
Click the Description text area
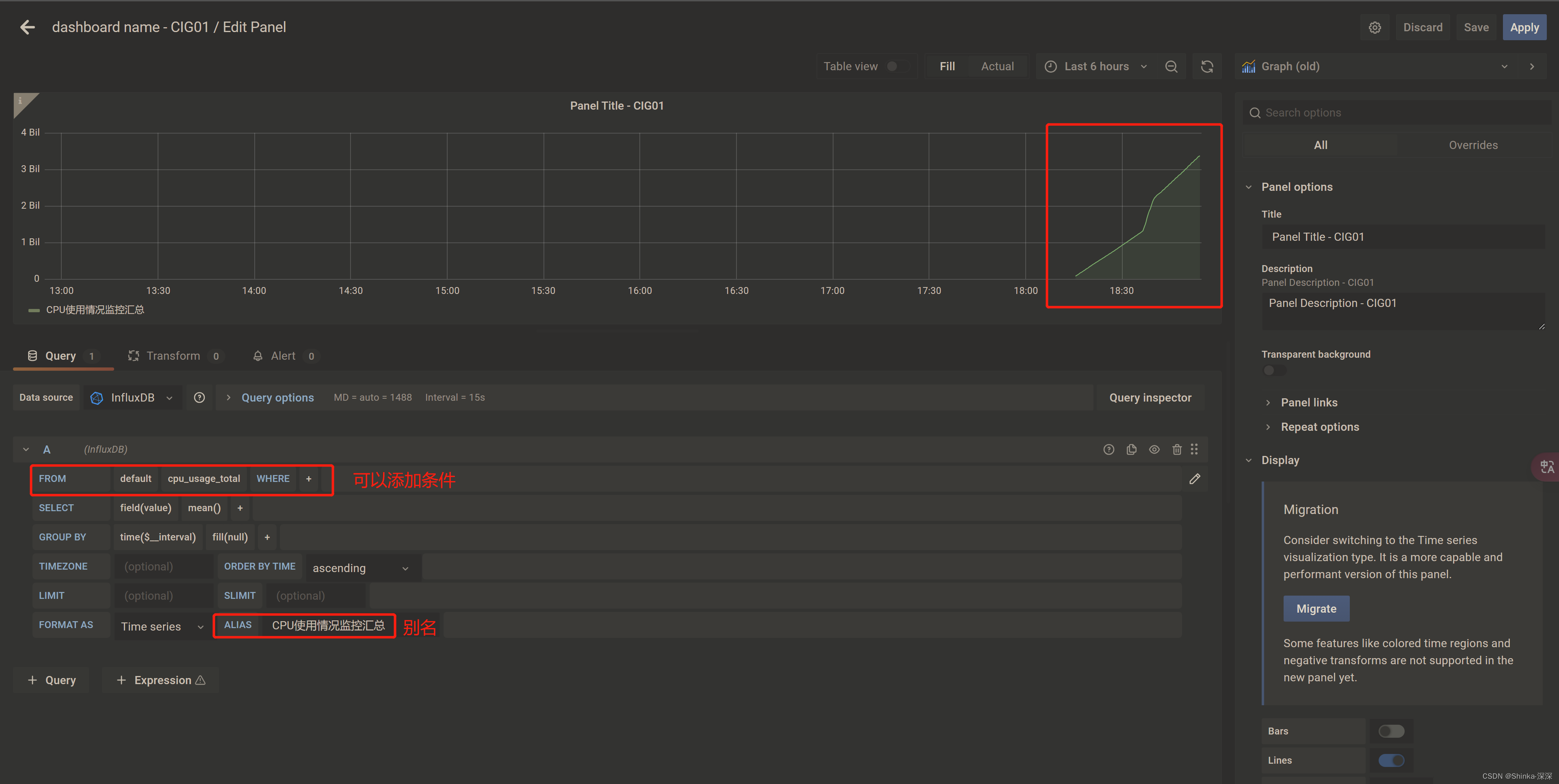(x=1403, y=311)
